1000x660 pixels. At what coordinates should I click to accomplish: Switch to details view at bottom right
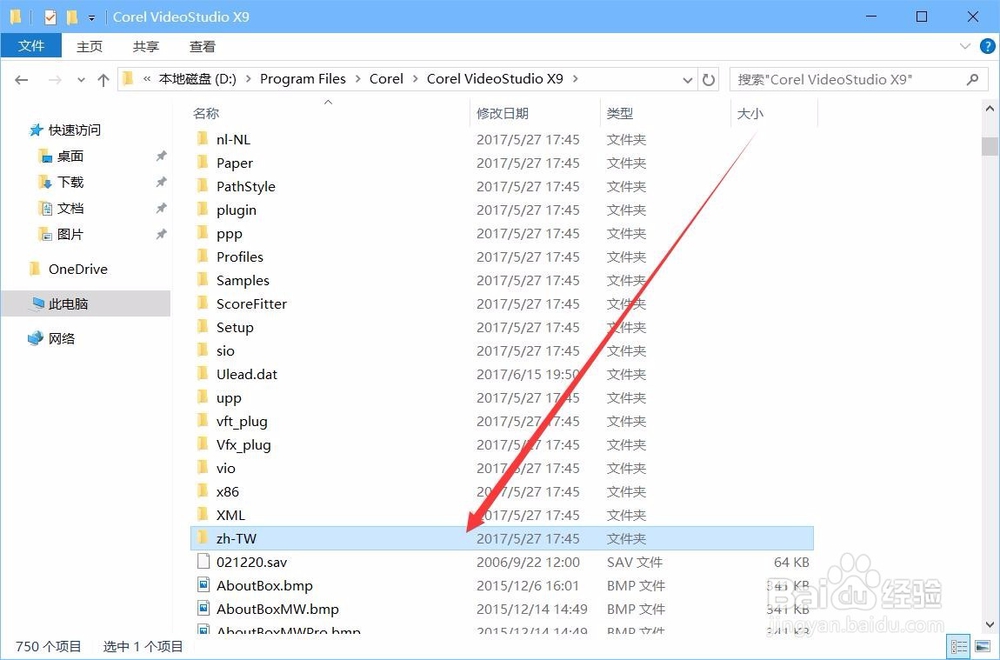[x=958, y=646]
